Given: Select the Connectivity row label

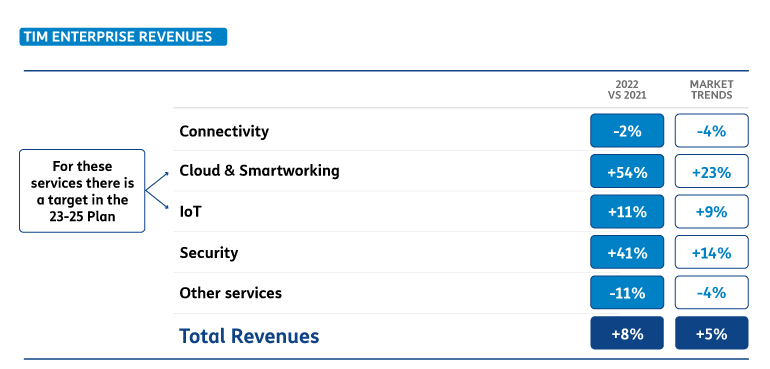Looking at the screenshot, I should click(x=224, y=131).
